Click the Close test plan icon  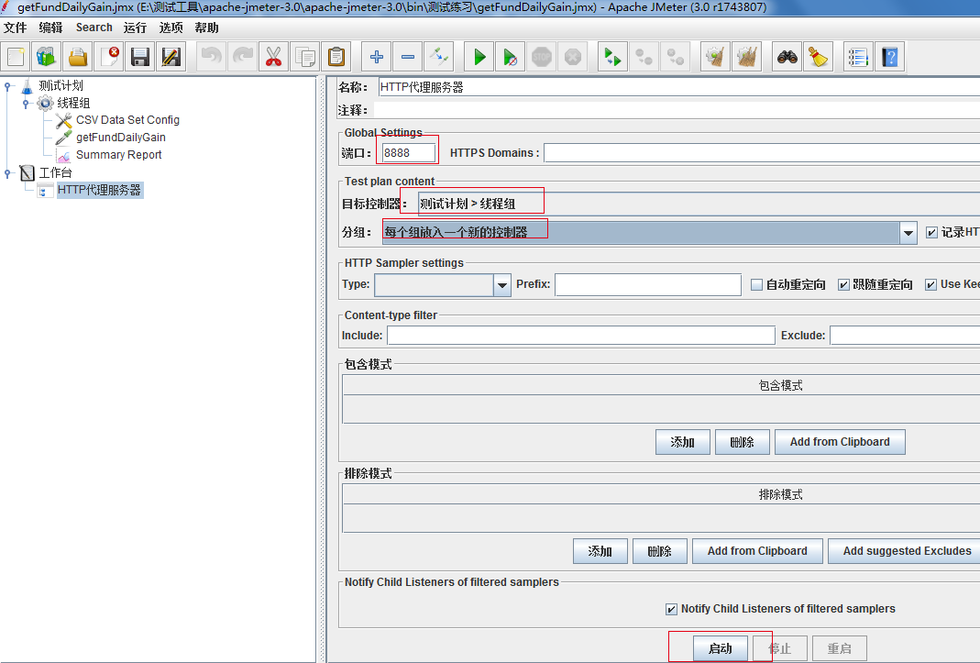point(109,57)
